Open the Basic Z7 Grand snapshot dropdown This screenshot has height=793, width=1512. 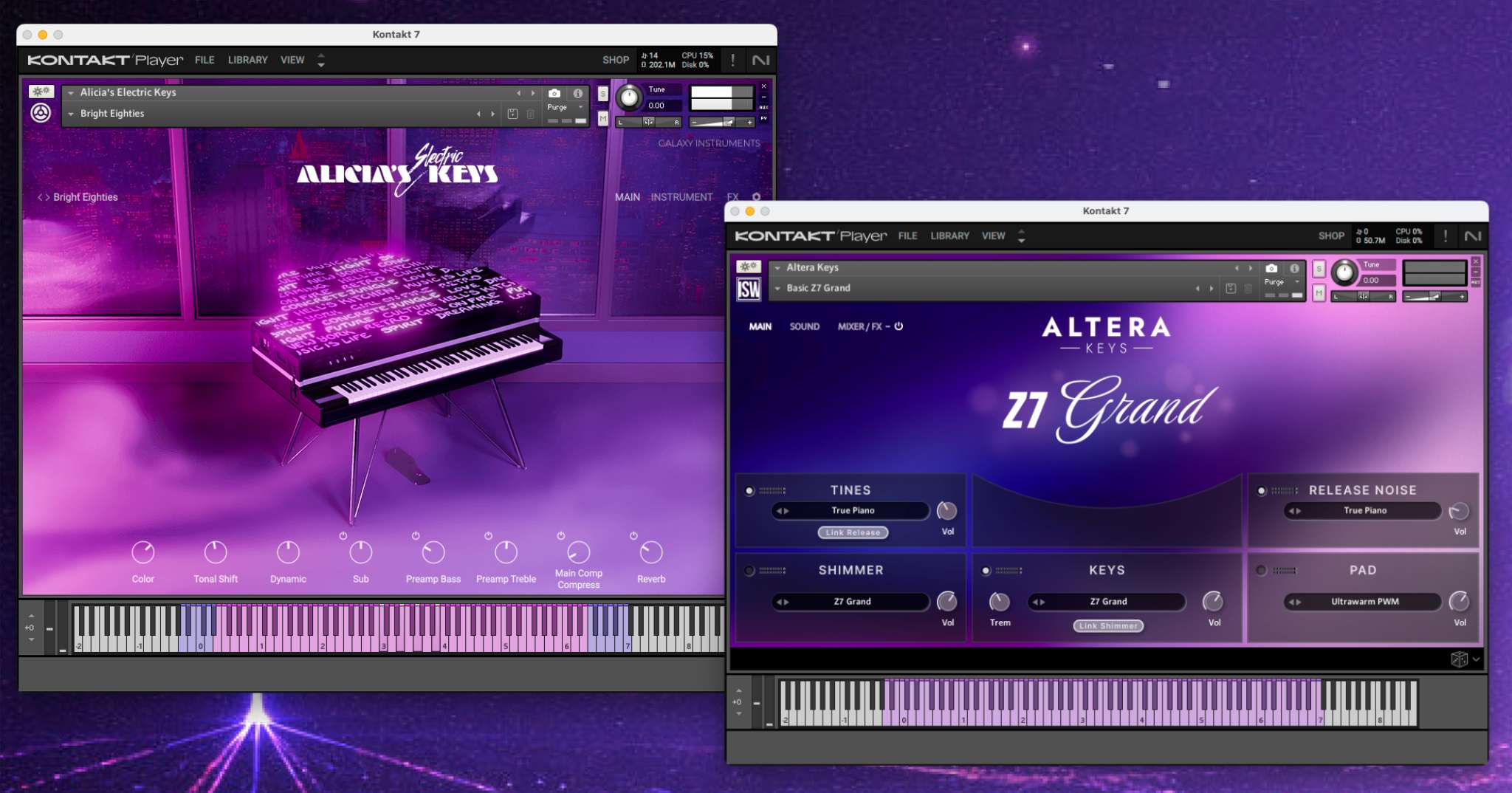[x=777, y=289]
